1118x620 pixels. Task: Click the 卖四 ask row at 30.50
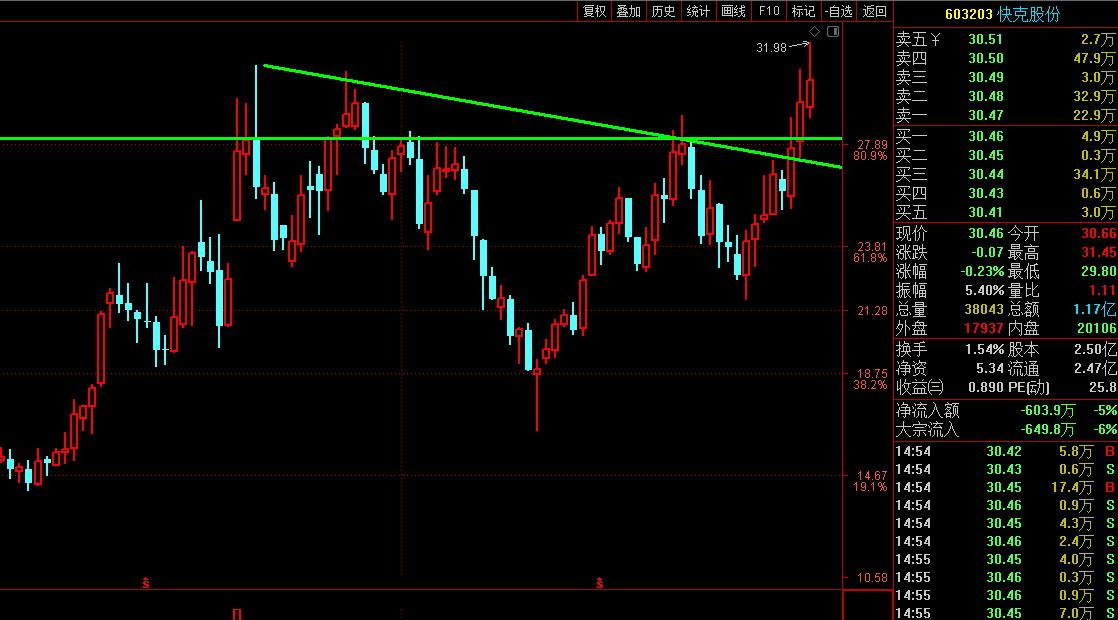pyautogui.click(x=1005, y=58)
